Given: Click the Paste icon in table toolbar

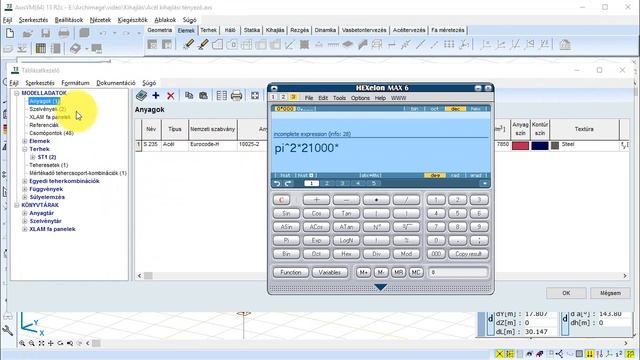Looking at the screenshot, I should [203, 96].
